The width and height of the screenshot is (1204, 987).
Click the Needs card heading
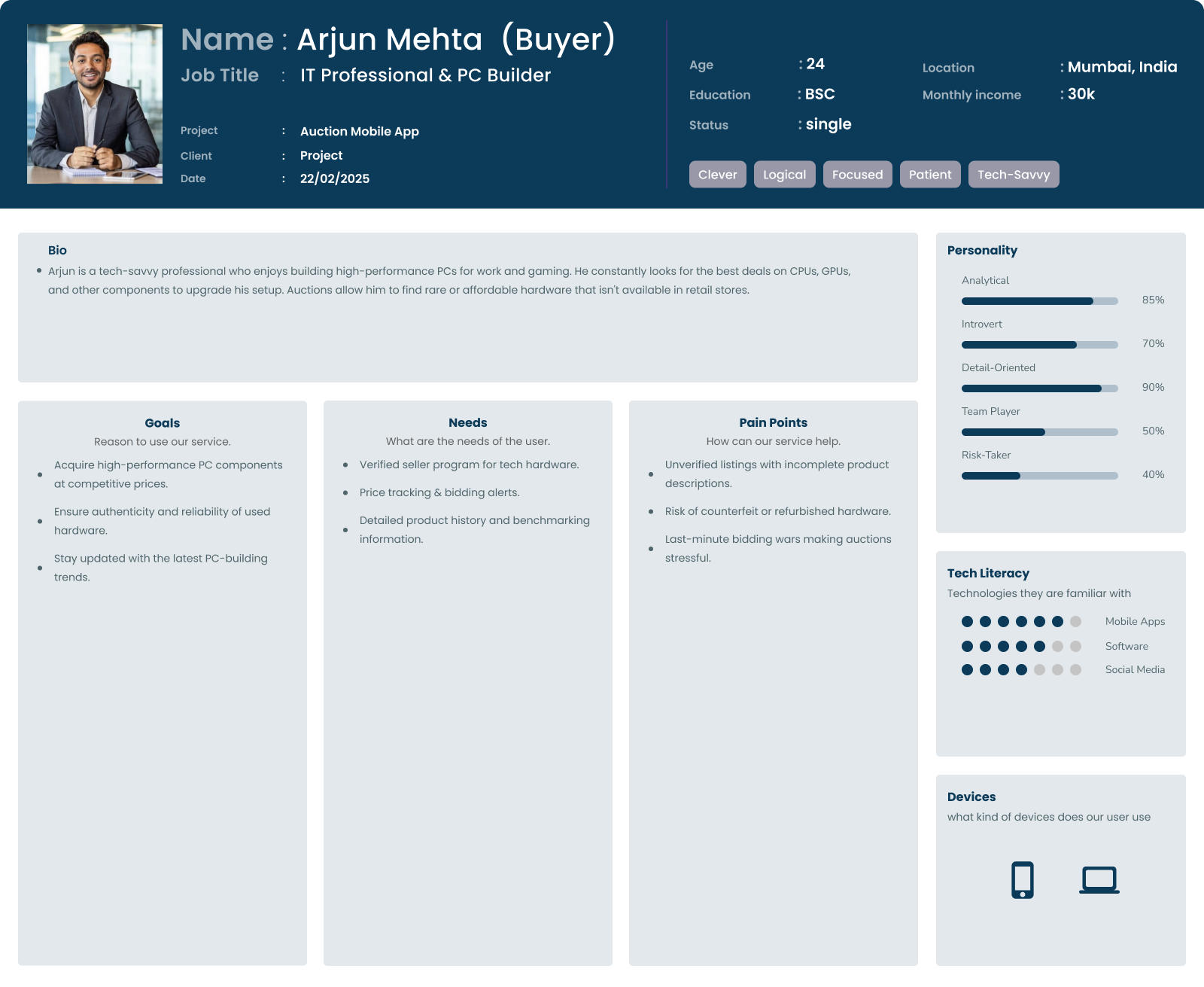tap(468, 422)
